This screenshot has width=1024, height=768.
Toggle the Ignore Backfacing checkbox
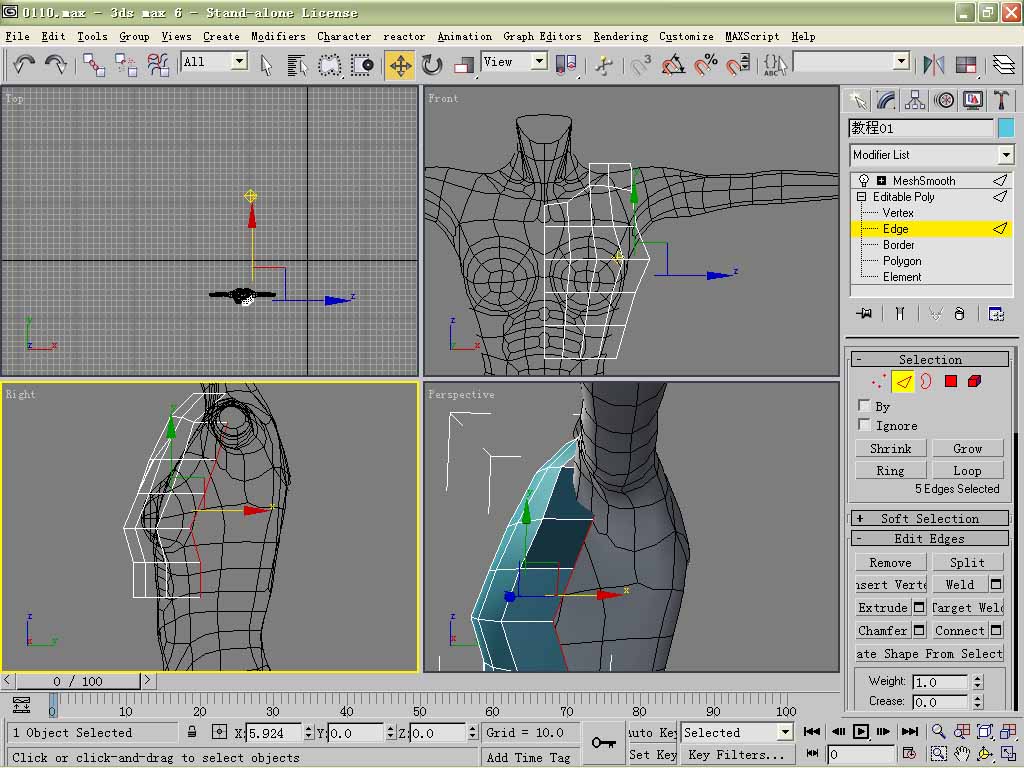[864, 425]
